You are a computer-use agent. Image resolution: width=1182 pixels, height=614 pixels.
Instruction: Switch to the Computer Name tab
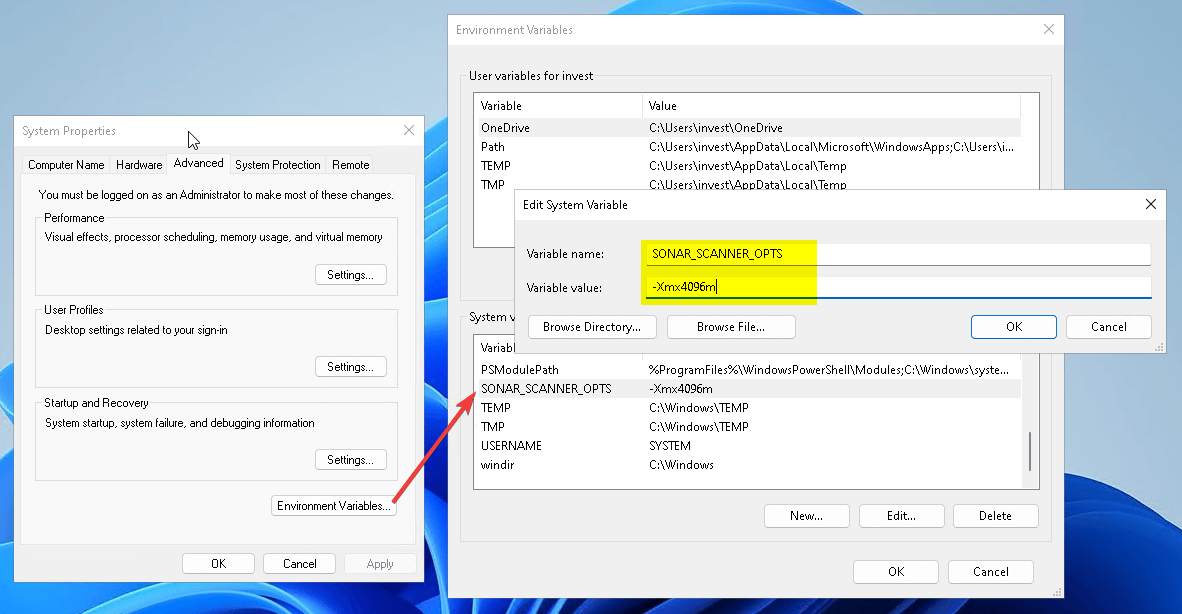point(65,164)
